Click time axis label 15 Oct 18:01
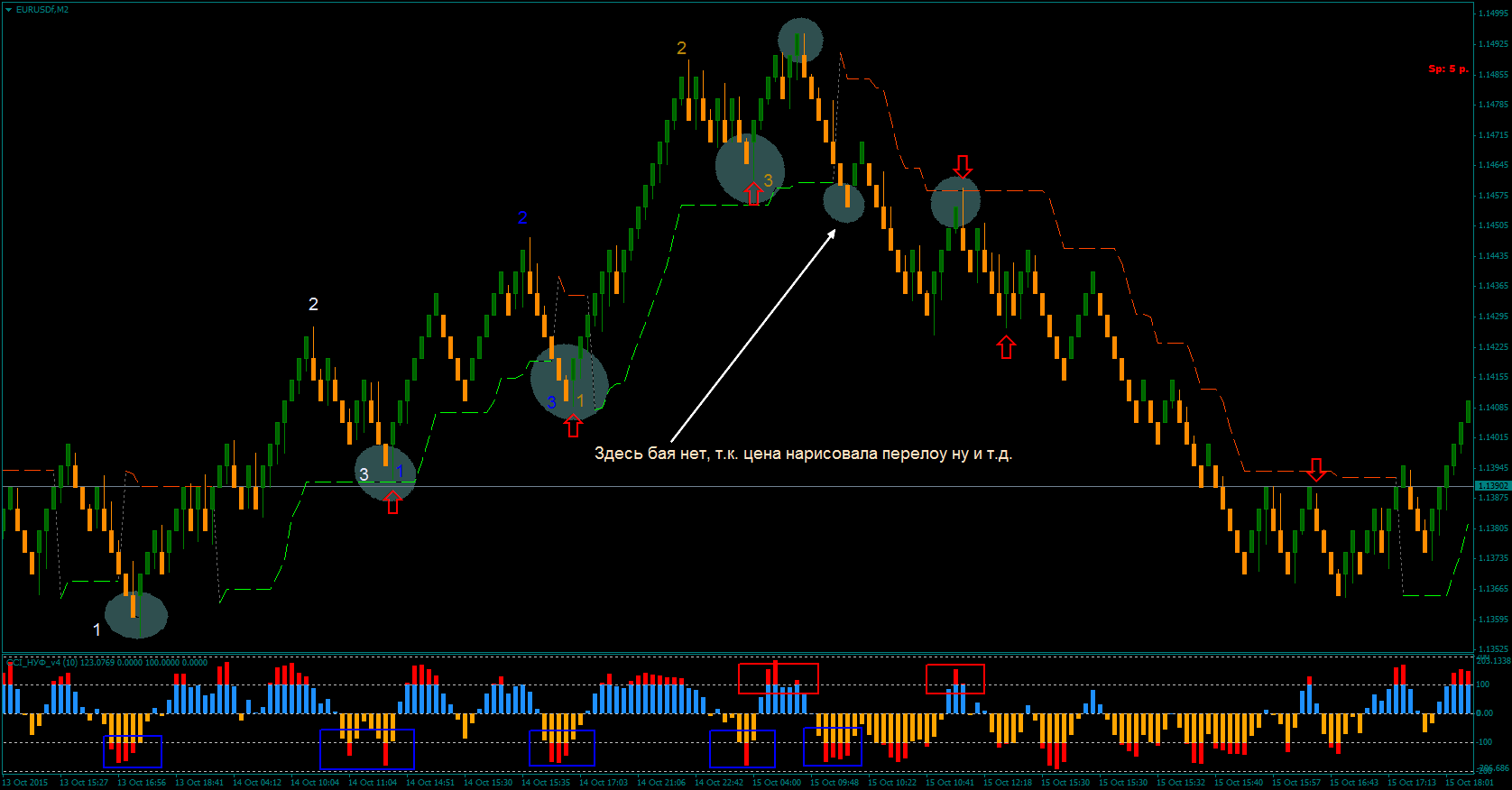The image size is (1512, 790). coord(1470,783)
